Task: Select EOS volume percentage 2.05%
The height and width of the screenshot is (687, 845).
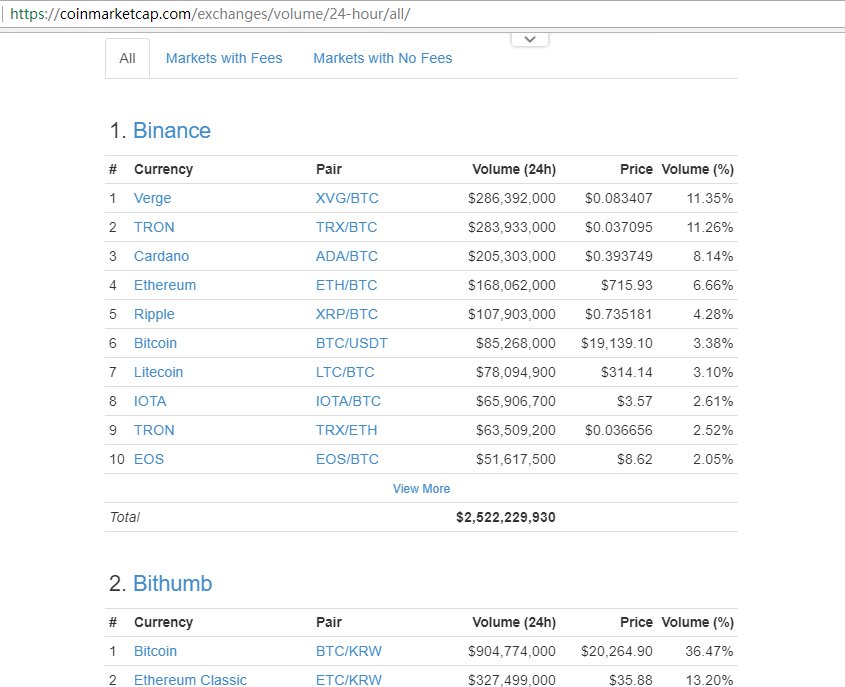Action: [713, 460]
